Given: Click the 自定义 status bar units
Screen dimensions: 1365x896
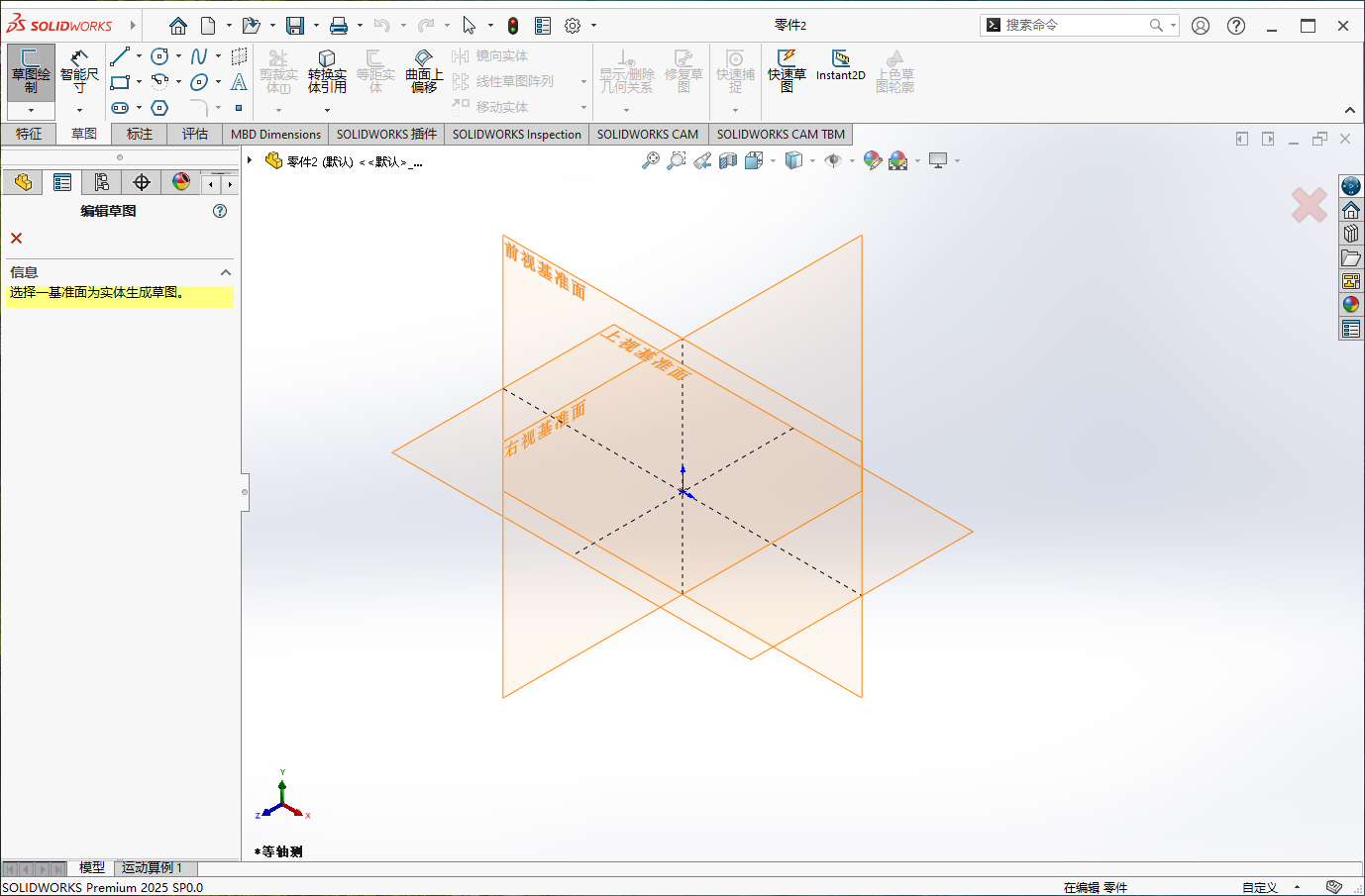Looking at the screenshot, I should (x=1260, y=887).
